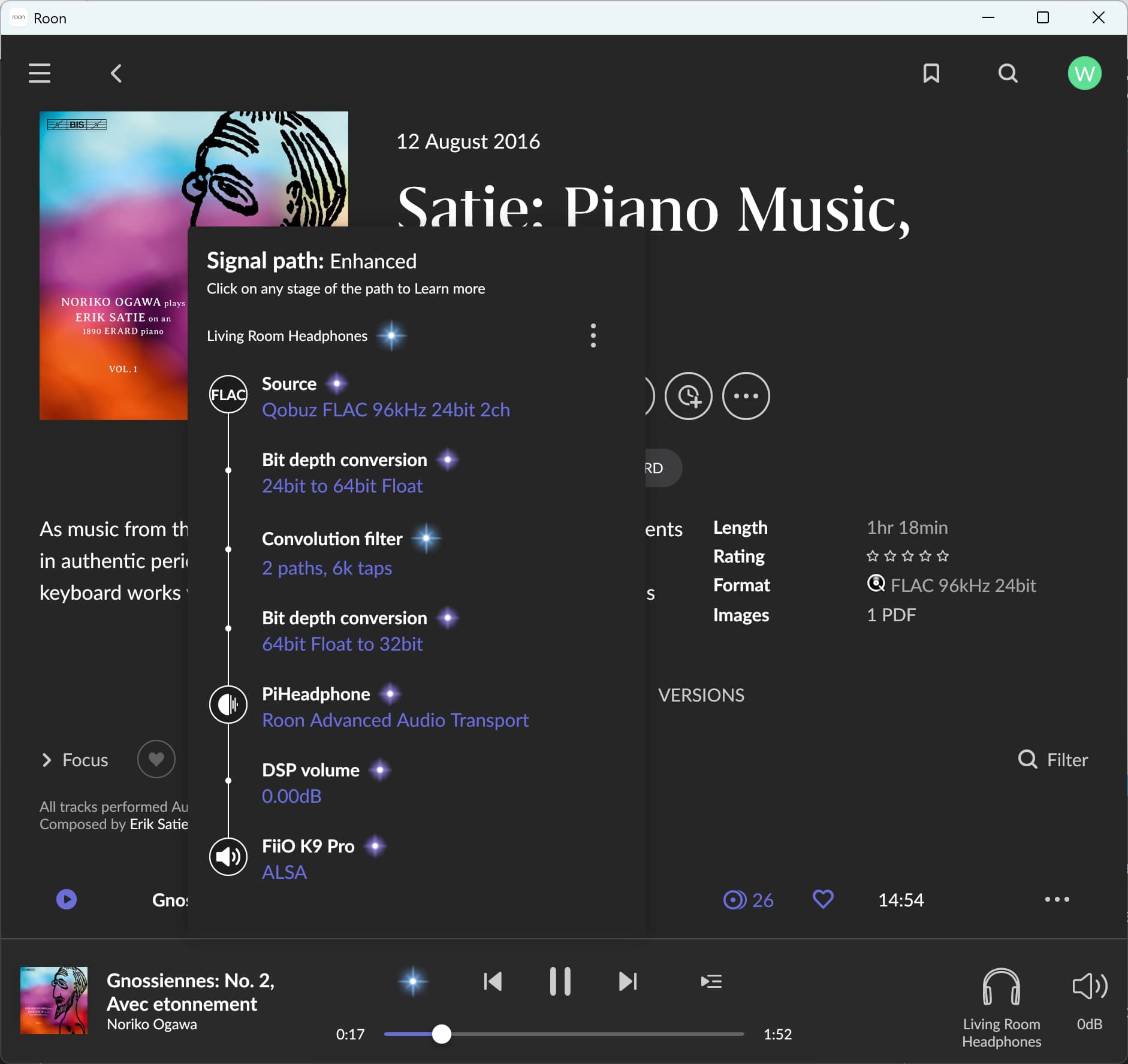Click the green W profile avatar
The image size is (1128, 1064).
click(1084, 74)
